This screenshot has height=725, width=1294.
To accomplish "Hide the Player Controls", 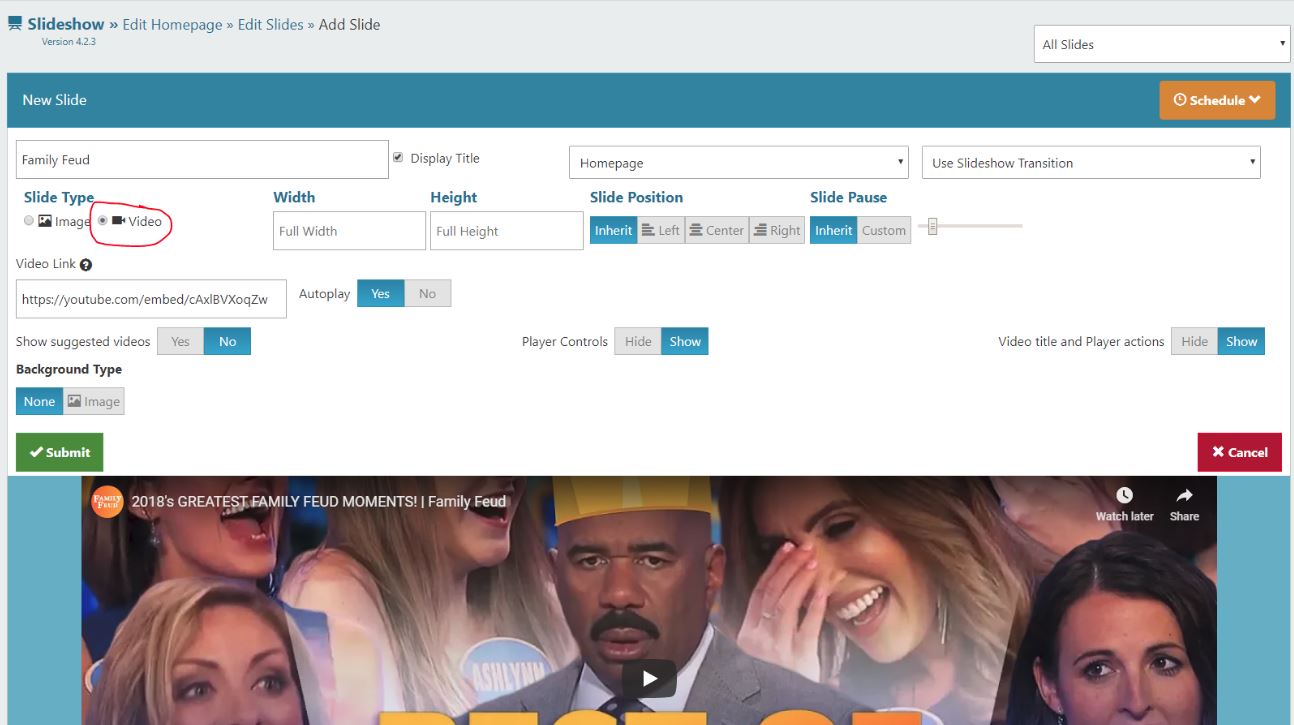I will (638, 341).
